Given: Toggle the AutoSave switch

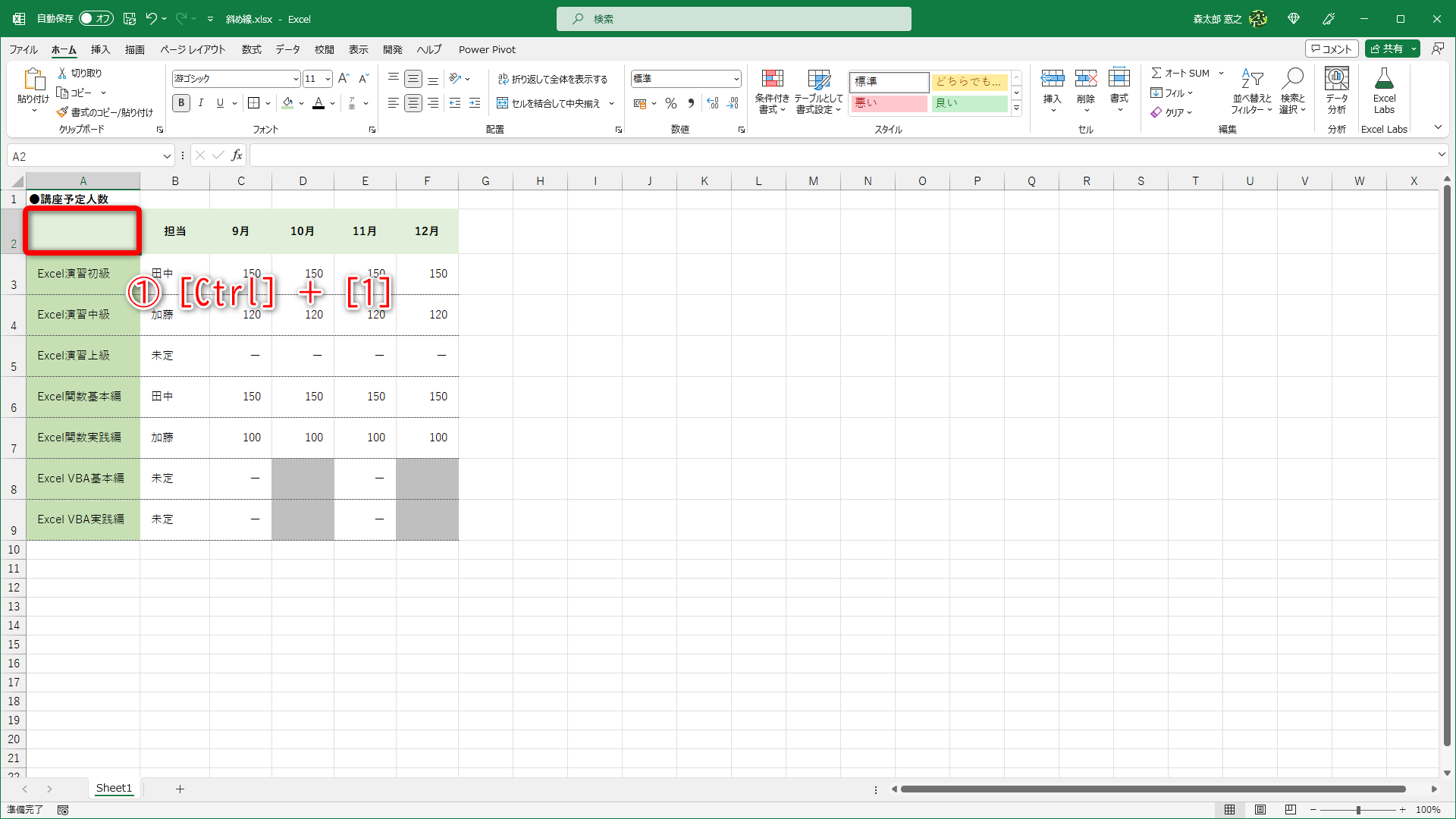Looking at the screenshot, I should 96,18.
